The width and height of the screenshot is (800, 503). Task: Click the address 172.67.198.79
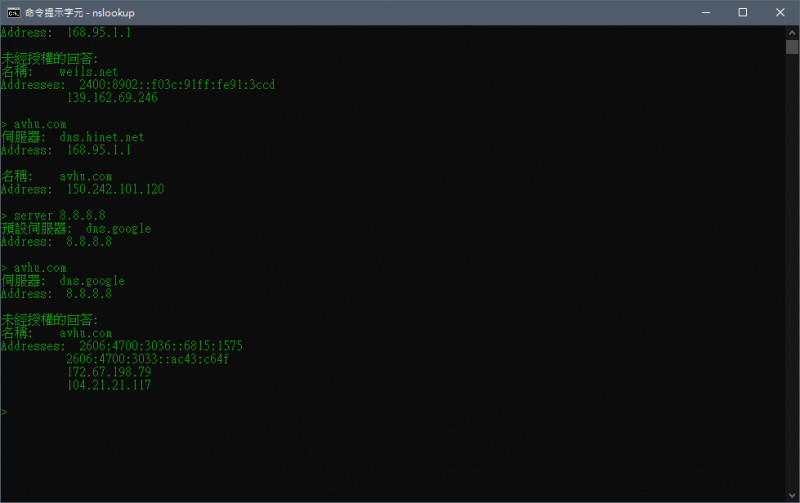click(x=109, y=372)
